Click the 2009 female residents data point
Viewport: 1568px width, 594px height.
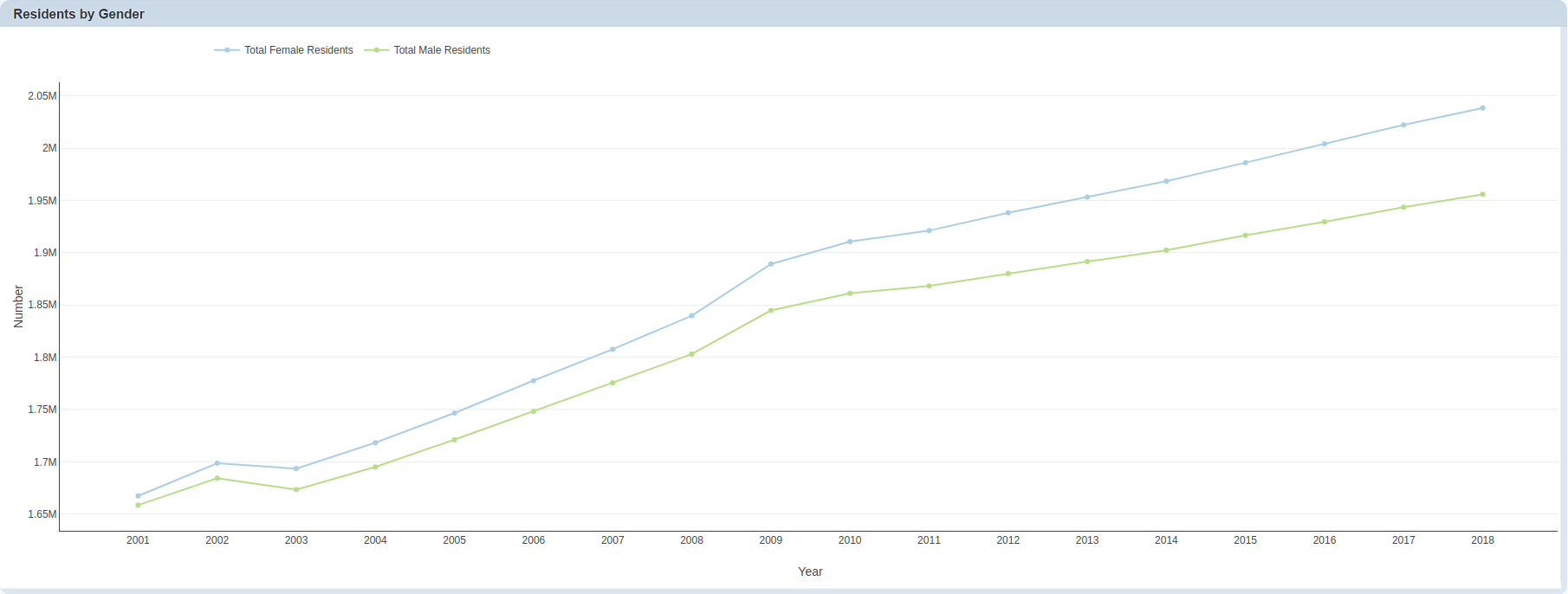[x=771, y=264]
